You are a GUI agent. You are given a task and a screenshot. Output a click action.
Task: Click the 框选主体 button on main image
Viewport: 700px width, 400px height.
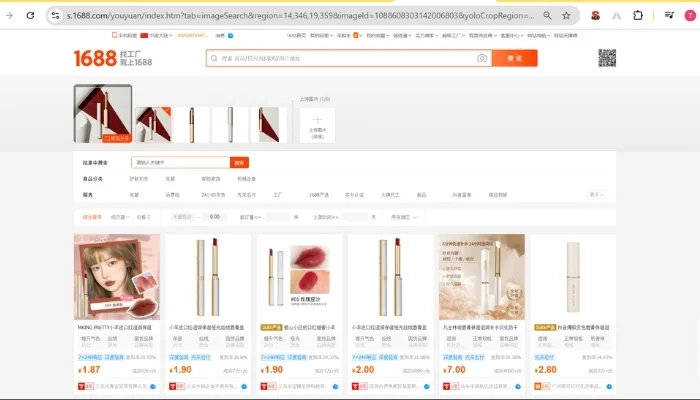[x=117, y=138]
